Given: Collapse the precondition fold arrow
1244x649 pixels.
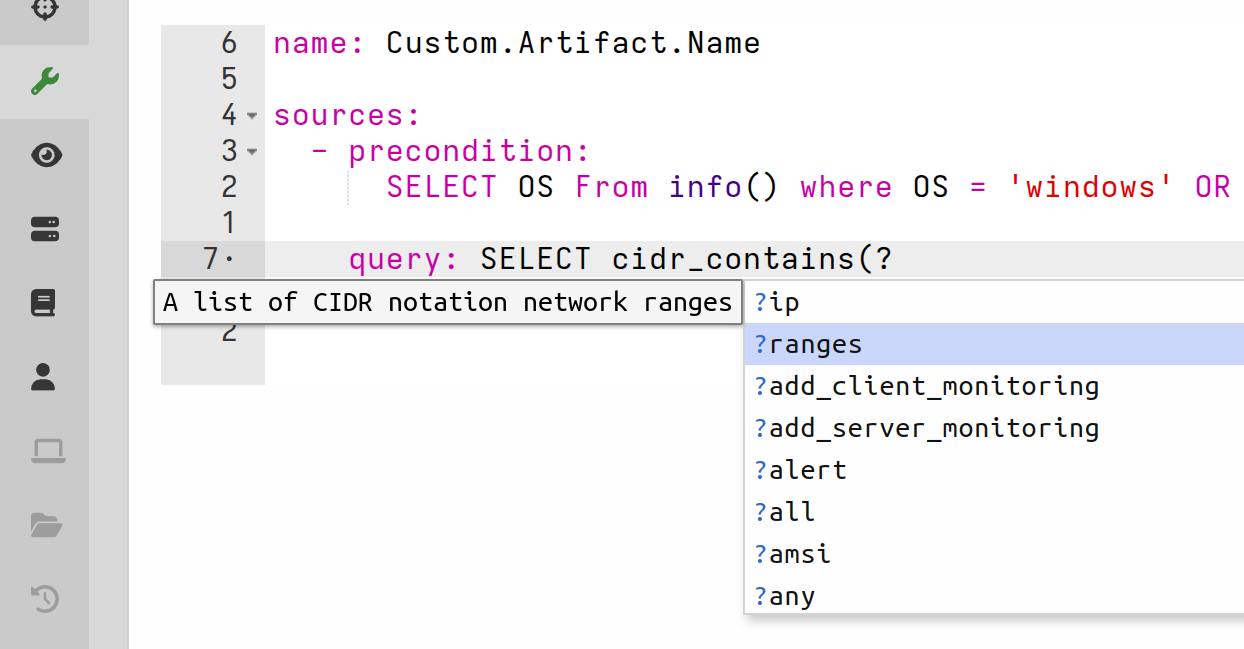Looking at the screenshot, I should (x=252, y=152).
